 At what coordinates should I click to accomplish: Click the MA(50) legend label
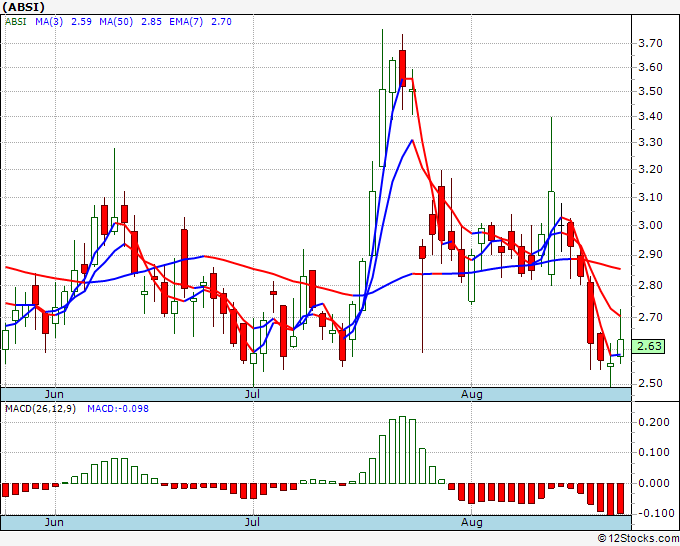tap(116, 22)
